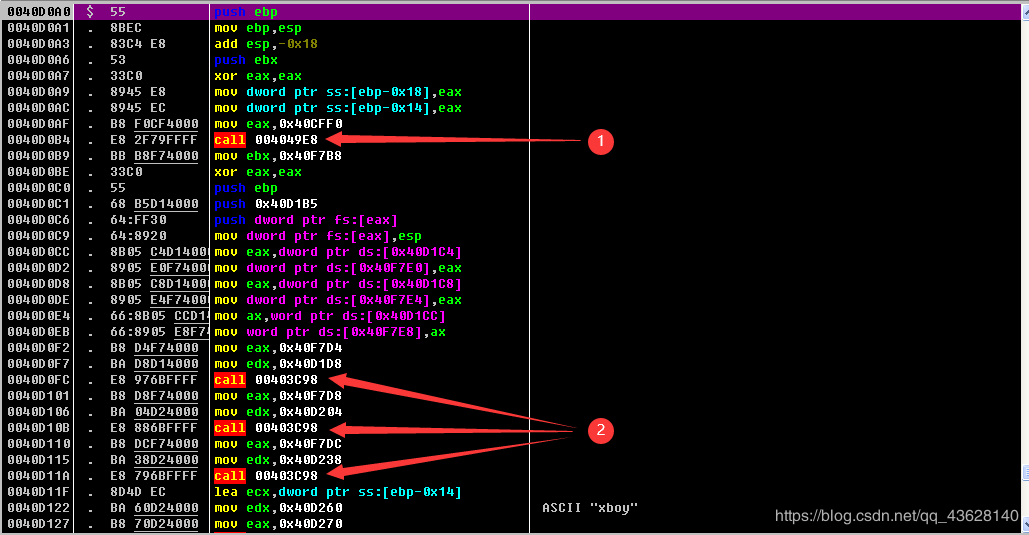
Task: Click hex bytes "64:FF30"
Action: [x=138, y=220]
